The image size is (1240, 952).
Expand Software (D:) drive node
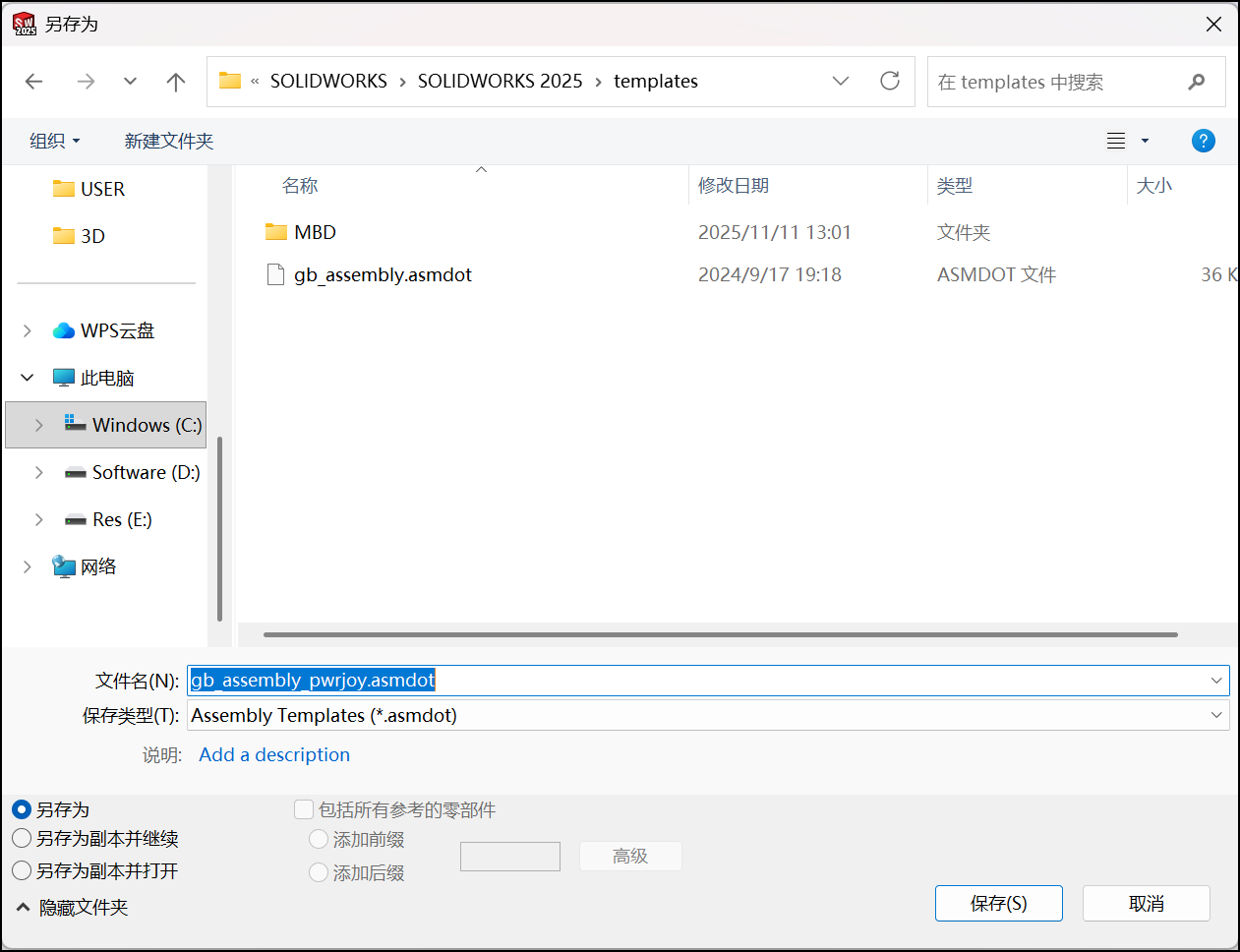coord(39,472)
